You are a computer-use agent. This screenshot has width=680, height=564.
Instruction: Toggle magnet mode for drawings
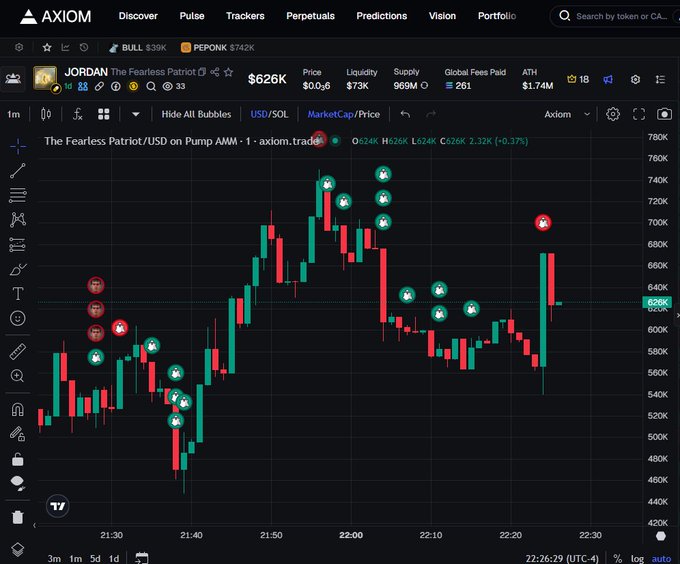tap(18, 409)
